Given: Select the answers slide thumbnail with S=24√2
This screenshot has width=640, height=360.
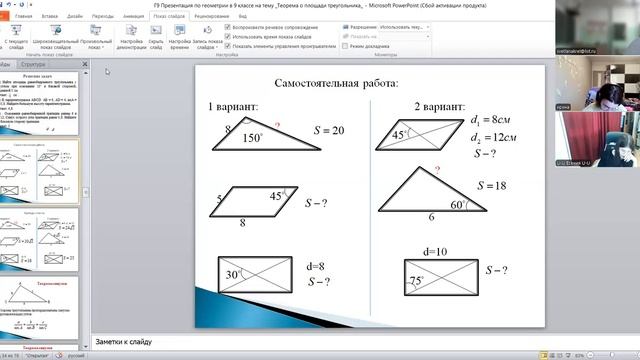Looking at the screenshot, I should point(39,240).
